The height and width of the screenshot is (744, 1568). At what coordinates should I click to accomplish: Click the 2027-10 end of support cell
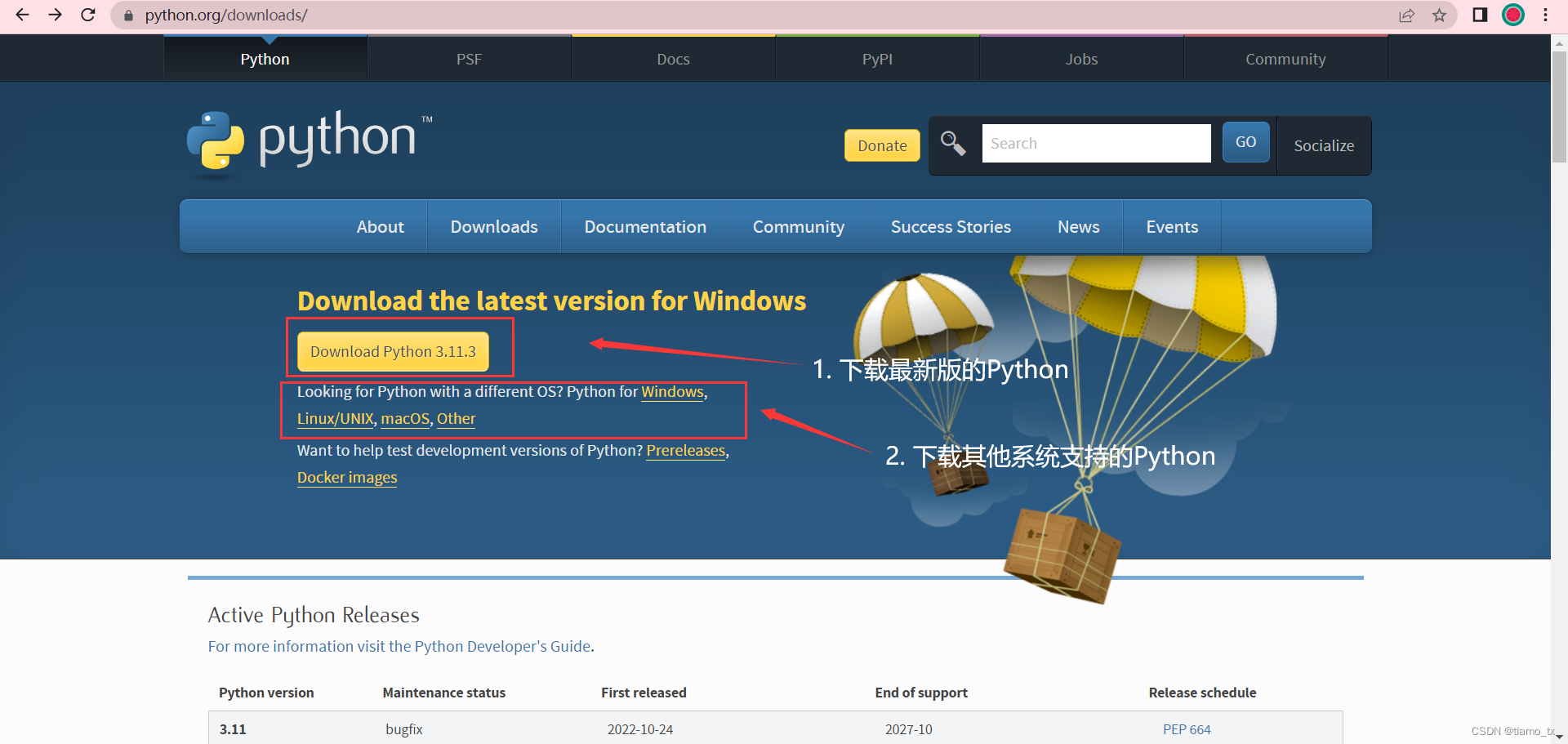point(909,729)
